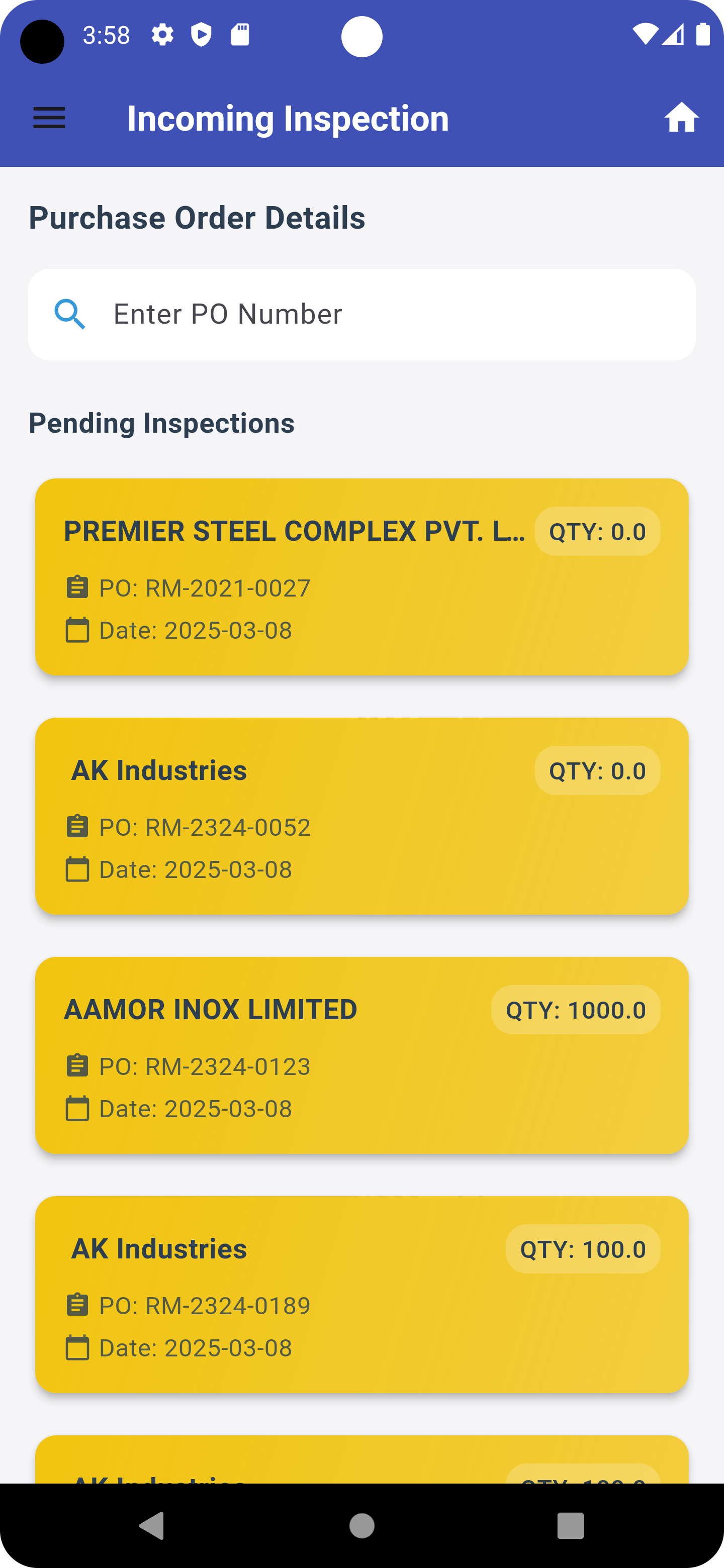Tap clipboard icon beside PO RM-2324-0052
The image size is (724, 1568).
tap(77, 827)
